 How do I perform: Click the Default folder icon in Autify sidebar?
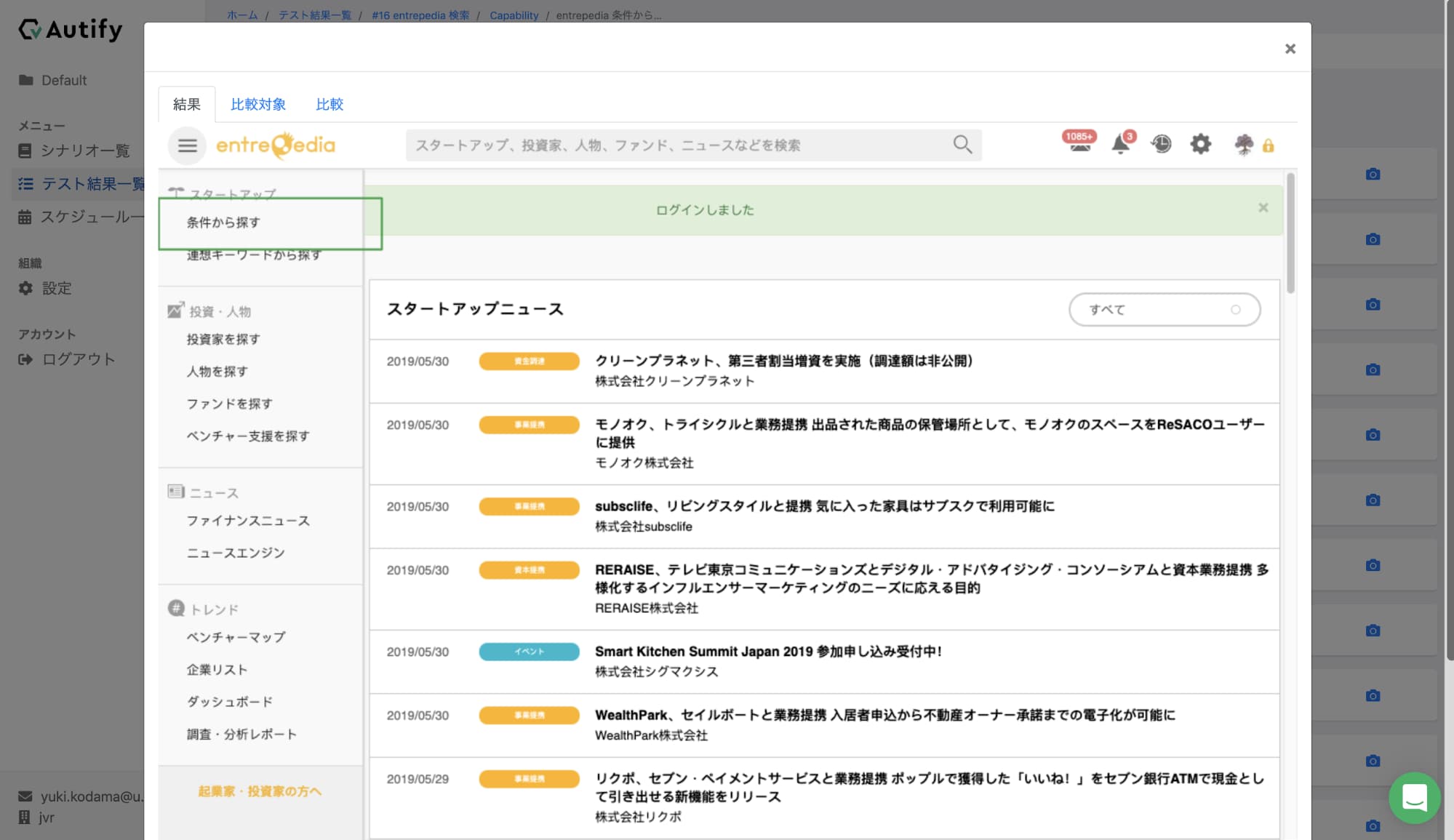pos(25,80)
